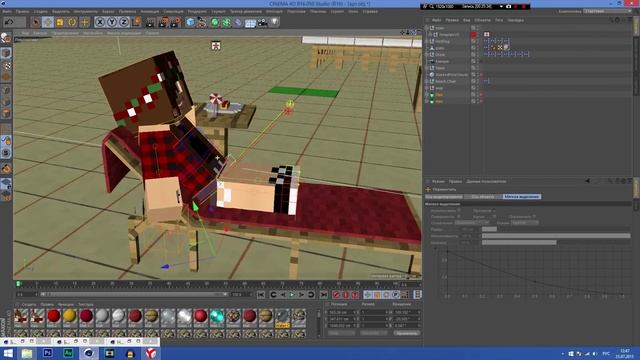Select the highlighted Мягкое выделение tab
Viewport: 640px width, 360px height.
[x=522, y=197]
